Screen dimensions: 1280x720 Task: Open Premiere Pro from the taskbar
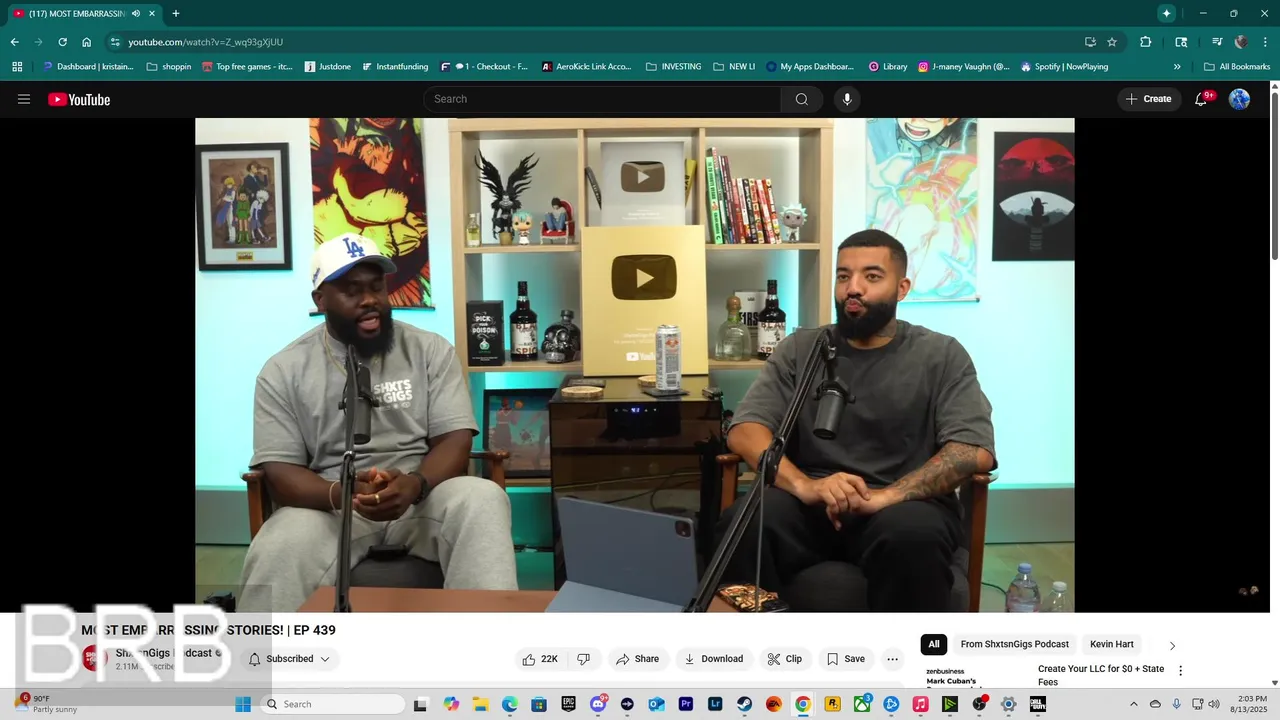click(x=686, y=704)
